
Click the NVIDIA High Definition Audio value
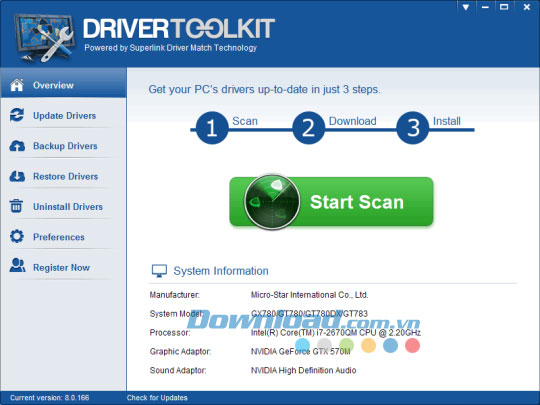303,371
